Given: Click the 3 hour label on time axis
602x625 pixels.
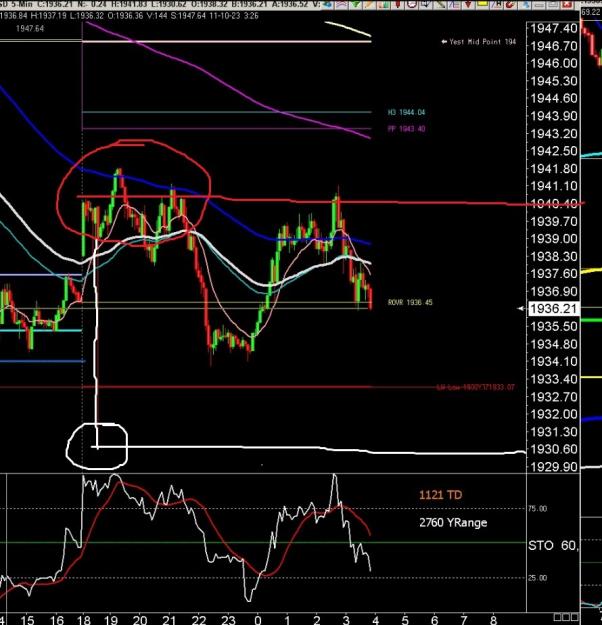Looking at the screenshot, I should [x=346, y=620].
